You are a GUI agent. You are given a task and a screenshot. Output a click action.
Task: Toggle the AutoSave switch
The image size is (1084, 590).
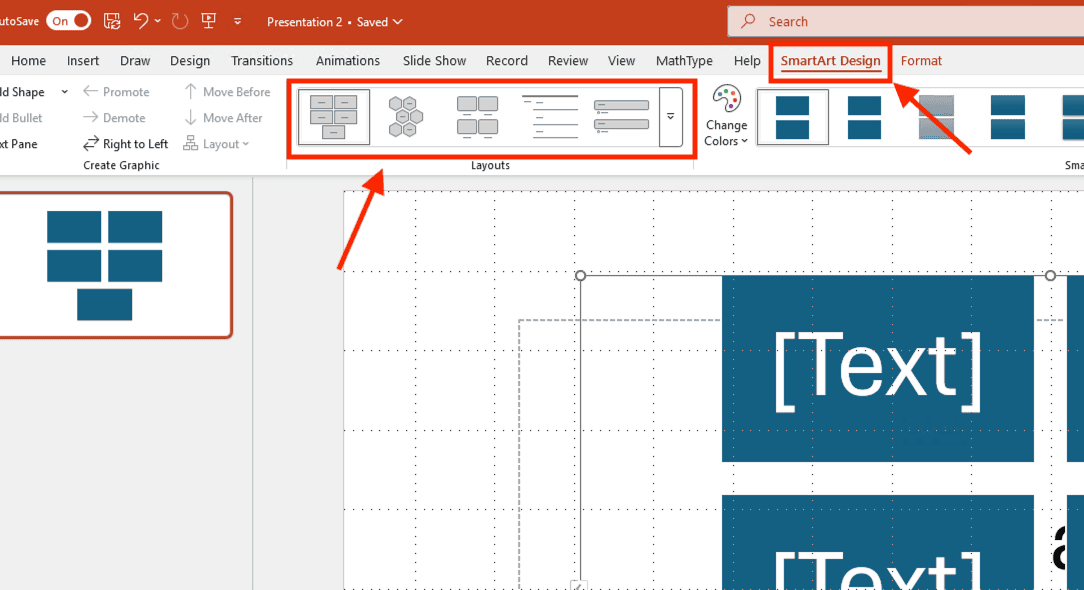point(68,21)
